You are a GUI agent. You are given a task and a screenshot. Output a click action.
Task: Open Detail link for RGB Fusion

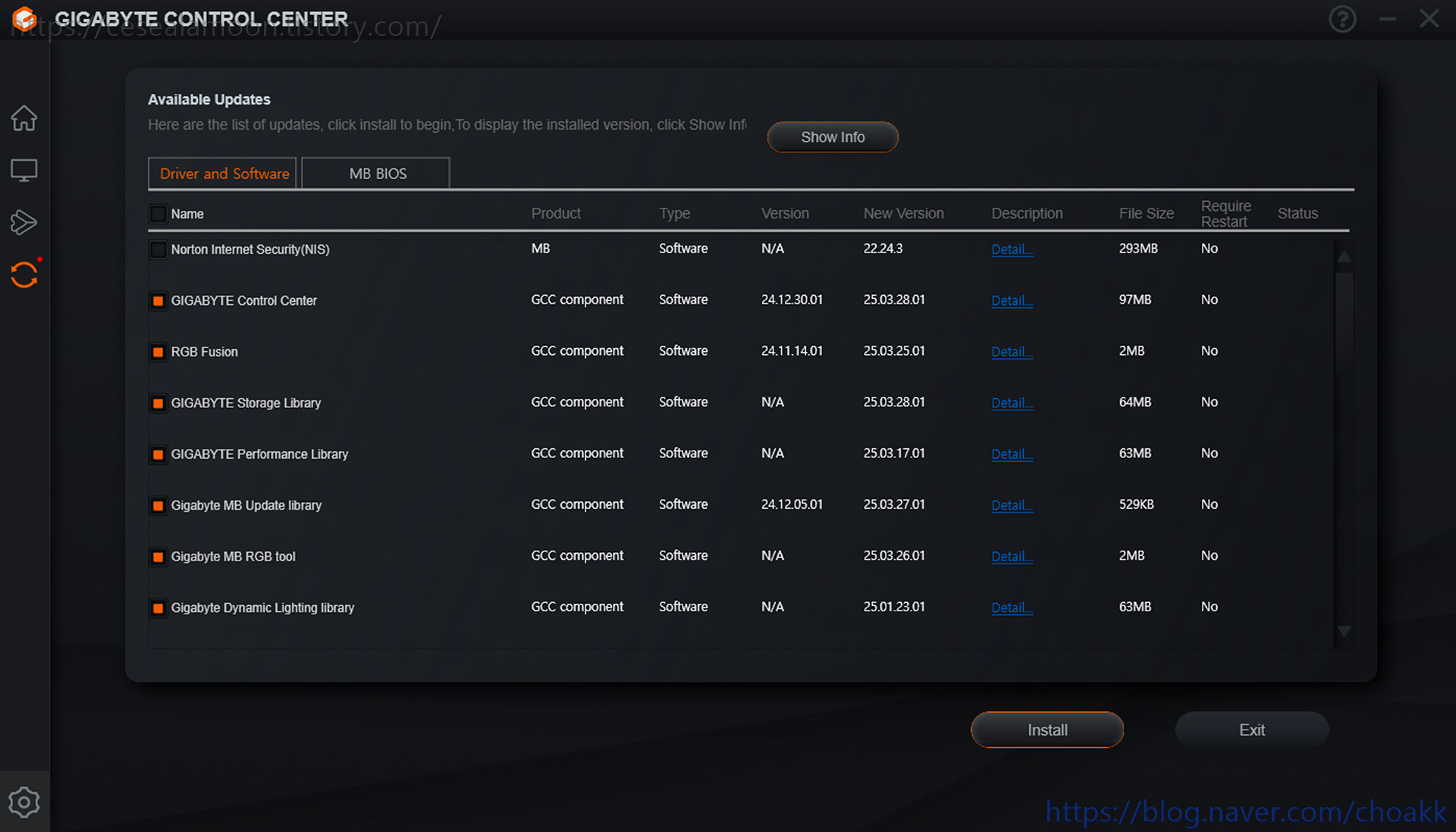(1012, 352)
